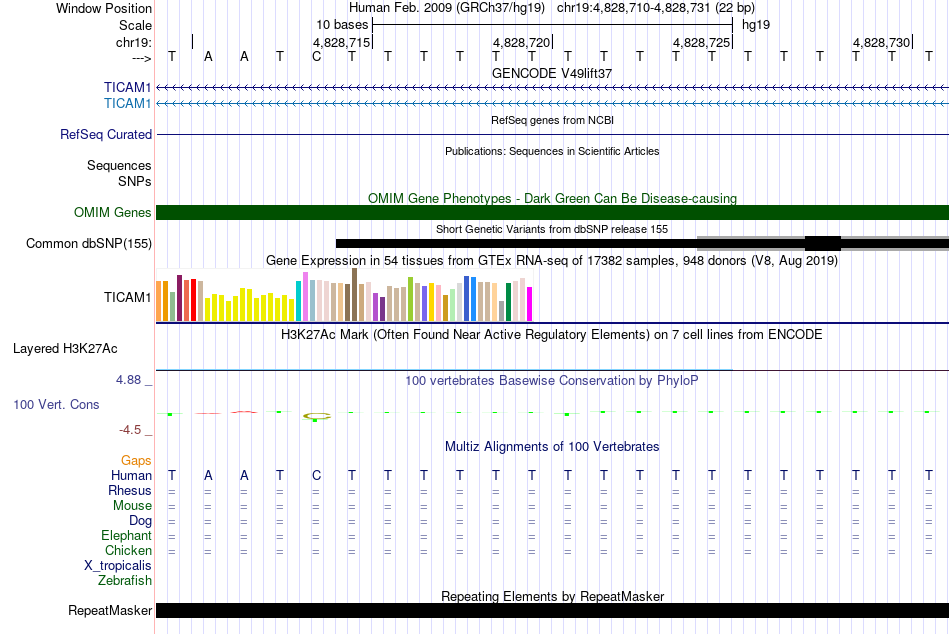The image size is (950, 634).
Task: Click the GTEx Gene Expression title text
Action: click(x=552, y=261)
